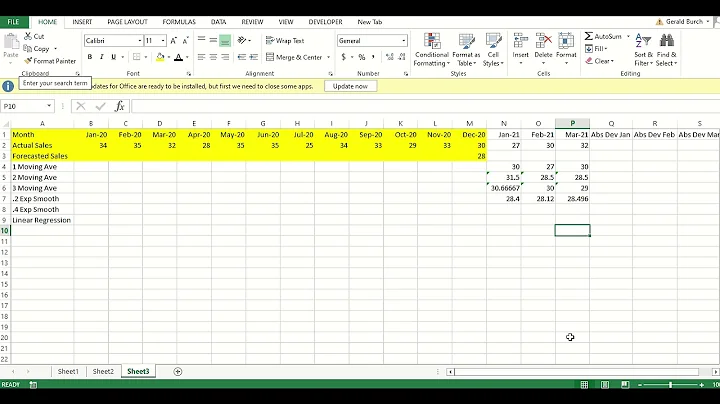The height and width of the screenshot is (404, 720).
Task: Click Decrease Indent icon
Action: tap(242, 57)
